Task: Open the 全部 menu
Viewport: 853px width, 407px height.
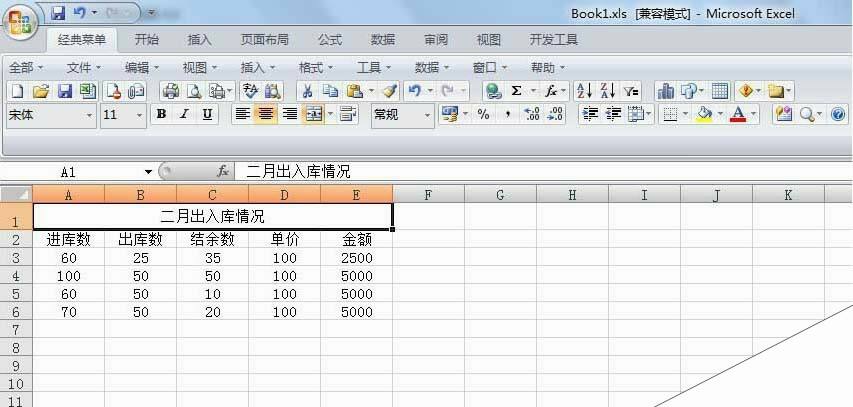Action: click(26, 68)
